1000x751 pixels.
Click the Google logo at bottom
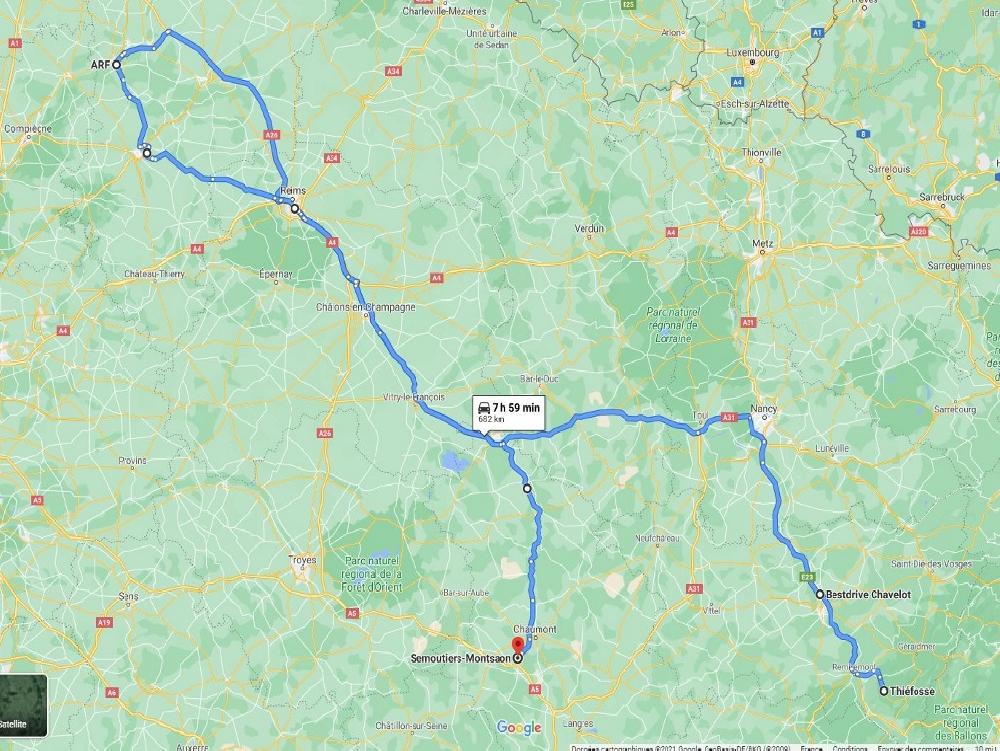518,727
